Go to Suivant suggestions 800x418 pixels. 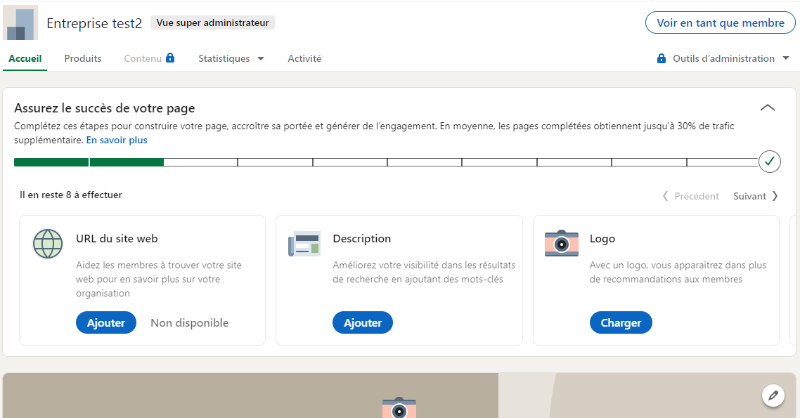pos(756,196)
